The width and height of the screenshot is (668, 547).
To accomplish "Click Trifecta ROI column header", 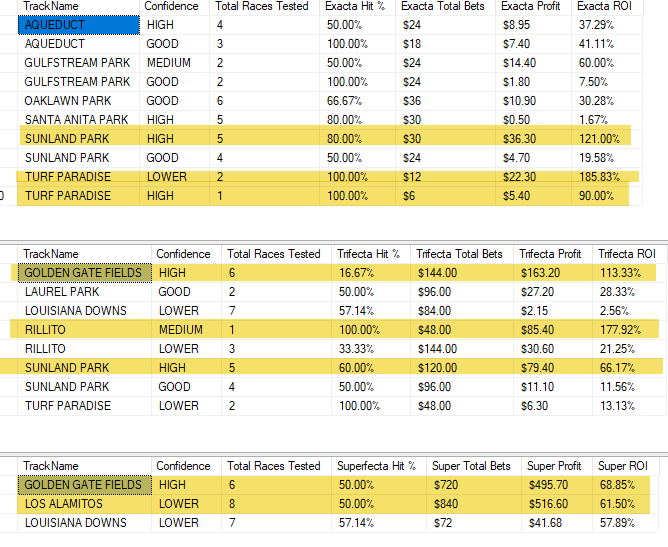I will click(629, 254).
